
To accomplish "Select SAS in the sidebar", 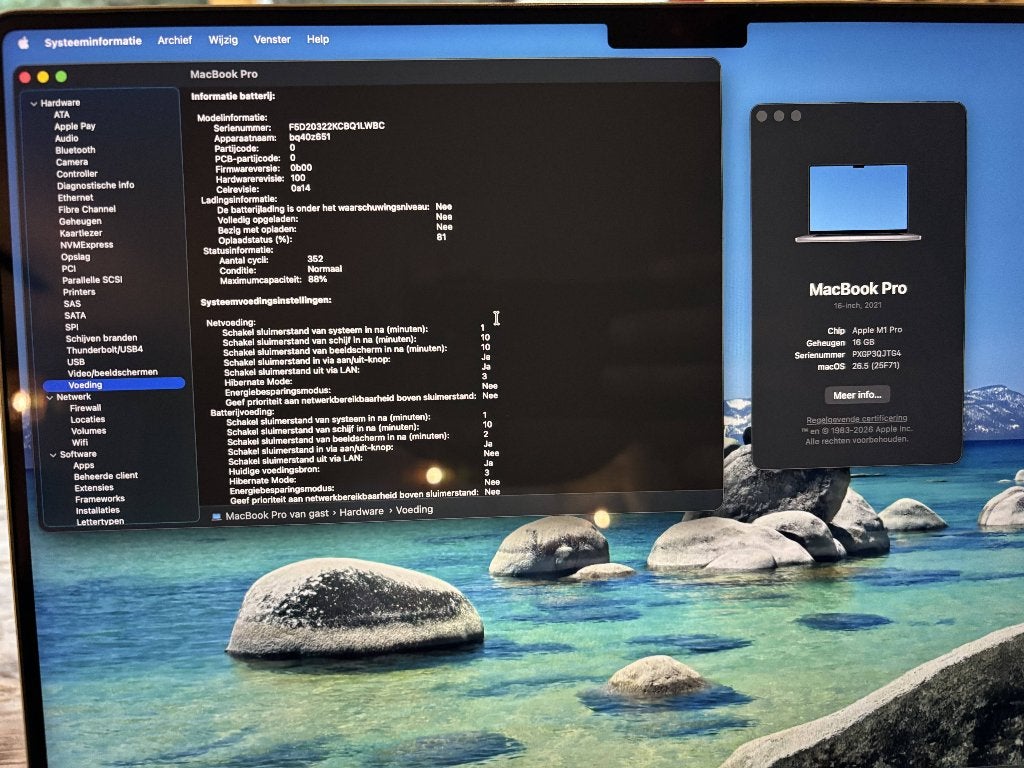I will click(x=72, y=304).
